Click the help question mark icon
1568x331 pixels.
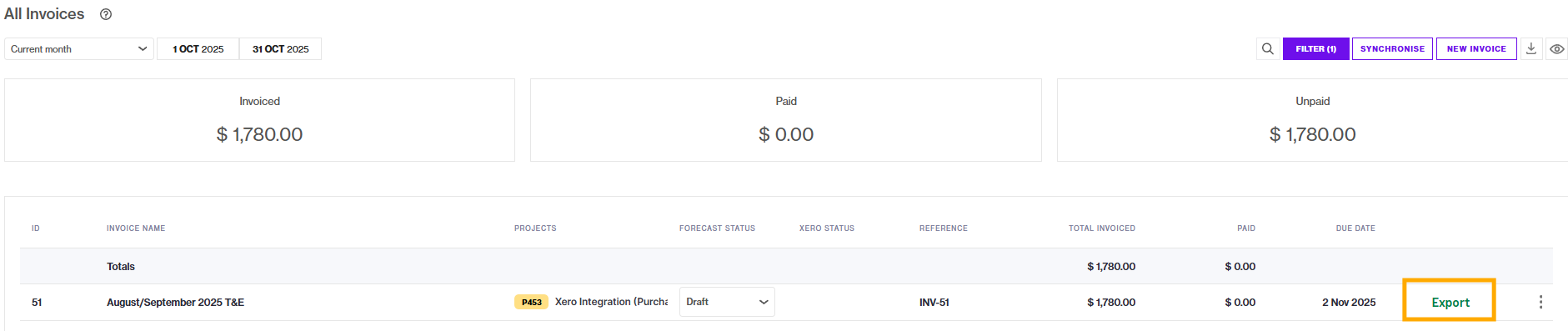pyautogui.click(x=106, y=14)
